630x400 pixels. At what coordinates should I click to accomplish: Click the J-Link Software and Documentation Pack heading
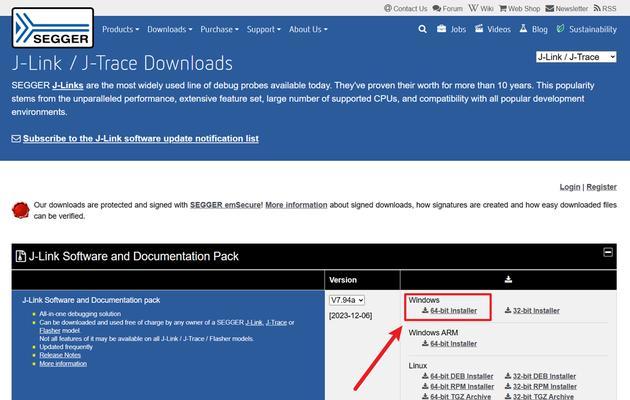point(133,256)
